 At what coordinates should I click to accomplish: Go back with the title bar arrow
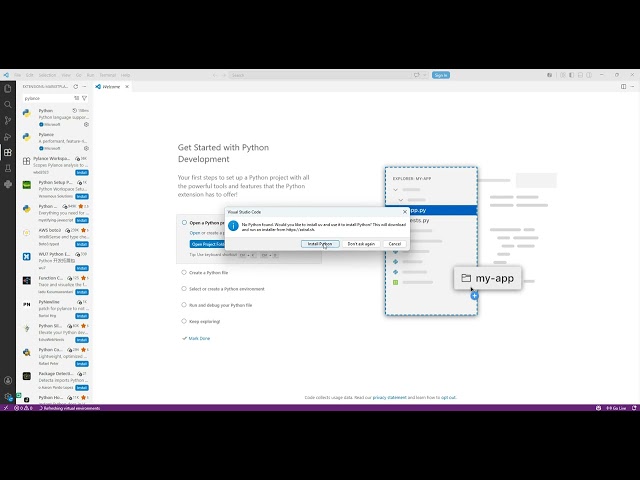click(215, 75)
